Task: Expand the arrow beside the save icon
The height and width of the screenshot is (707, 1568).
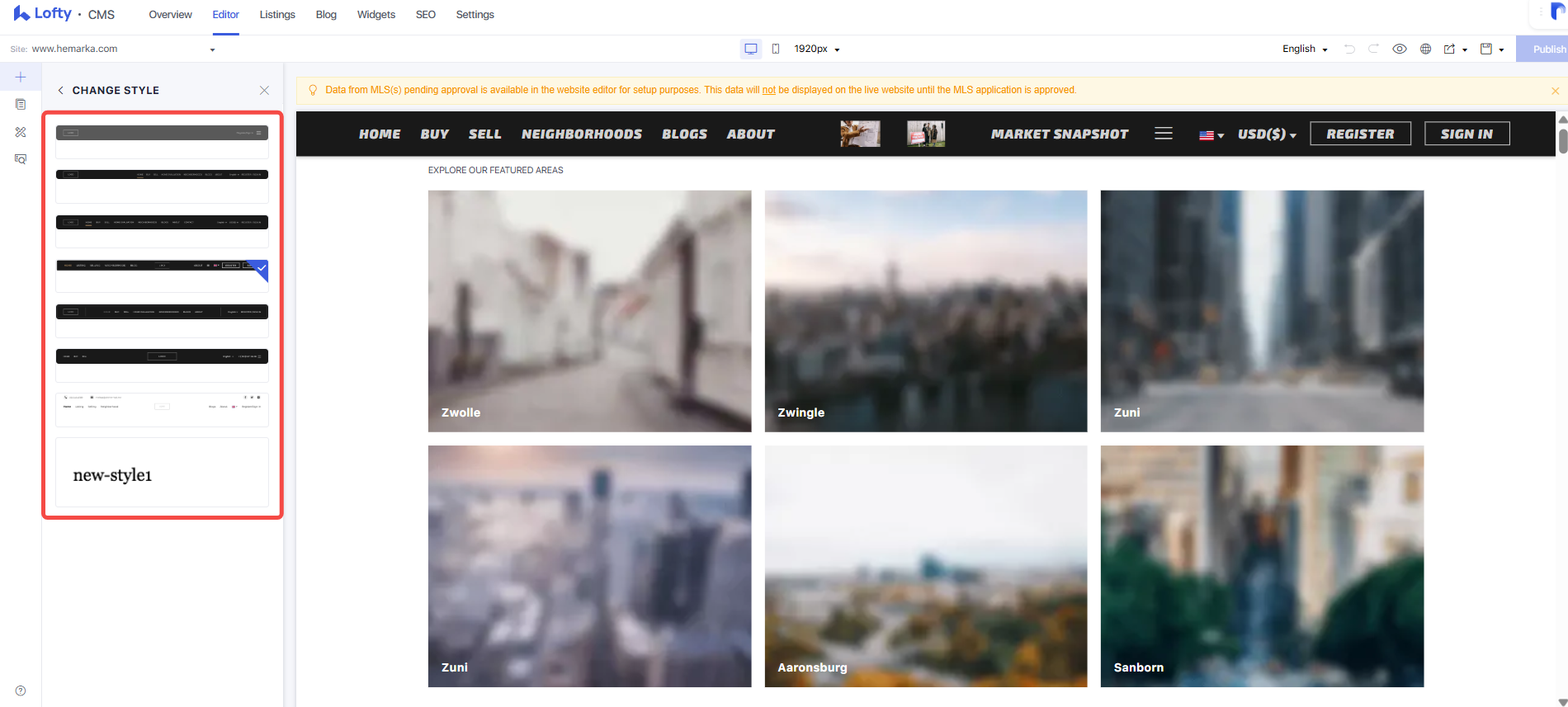Action: (1501, 49)
